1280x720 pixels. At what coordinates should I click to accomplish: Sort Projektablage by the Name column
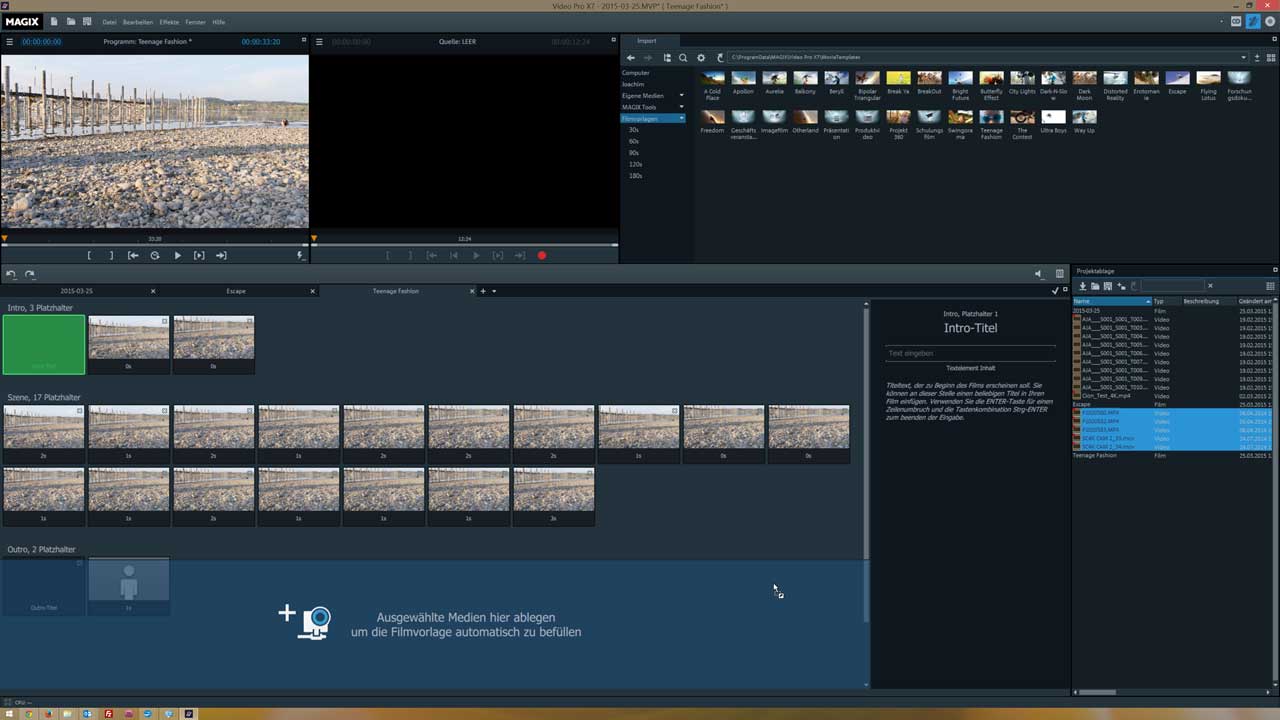1112,301
